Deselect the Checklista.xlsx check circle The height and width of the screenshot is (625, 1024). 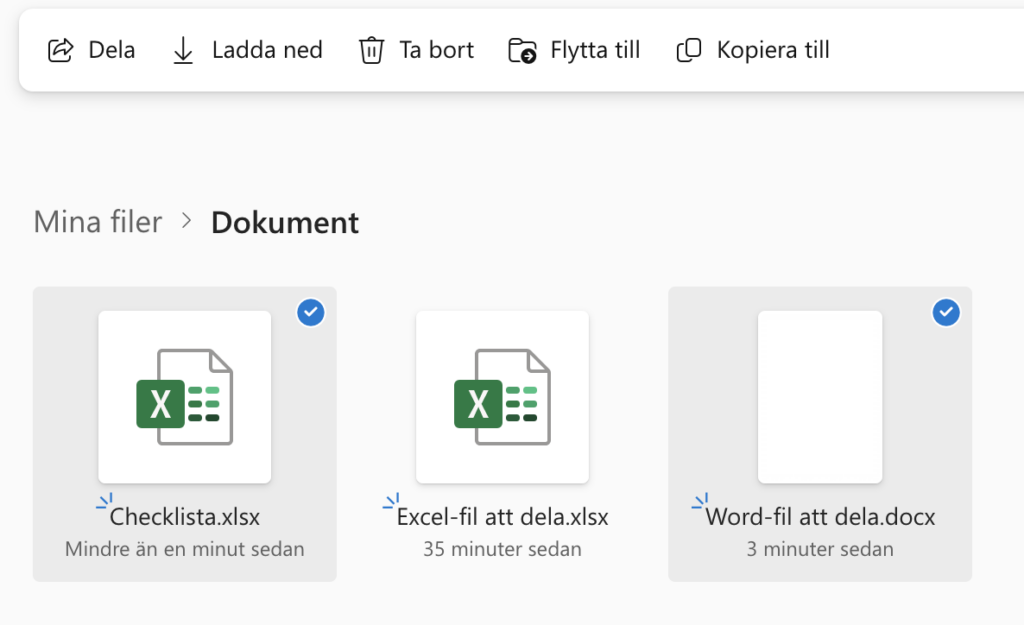point(311,312)
